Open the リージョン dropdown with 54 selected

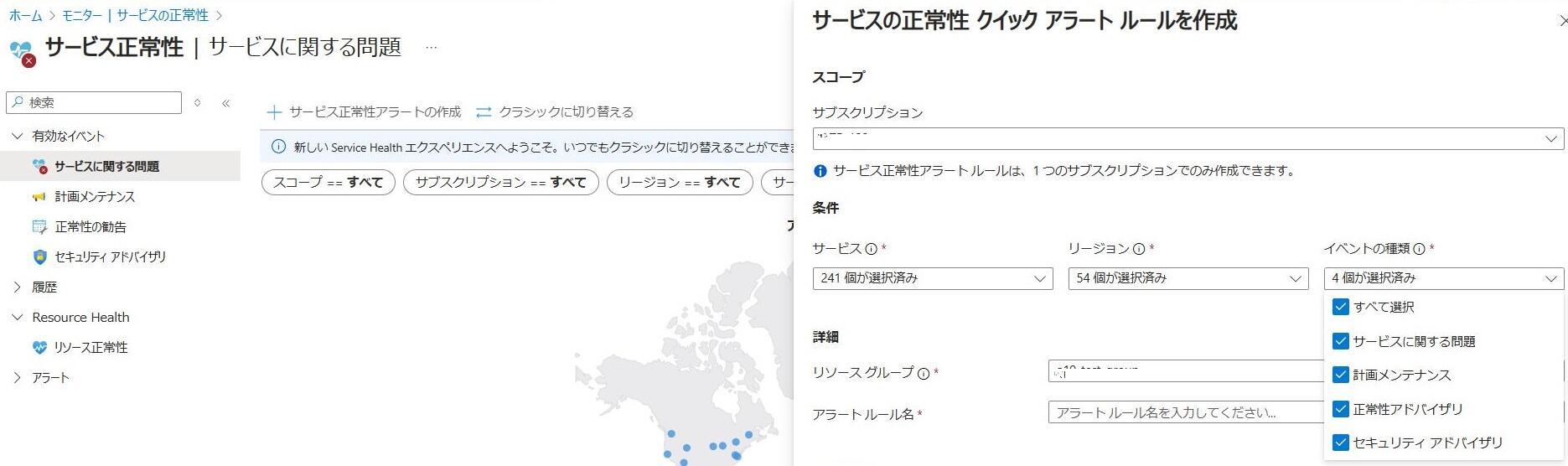[x=1188, y=278]
